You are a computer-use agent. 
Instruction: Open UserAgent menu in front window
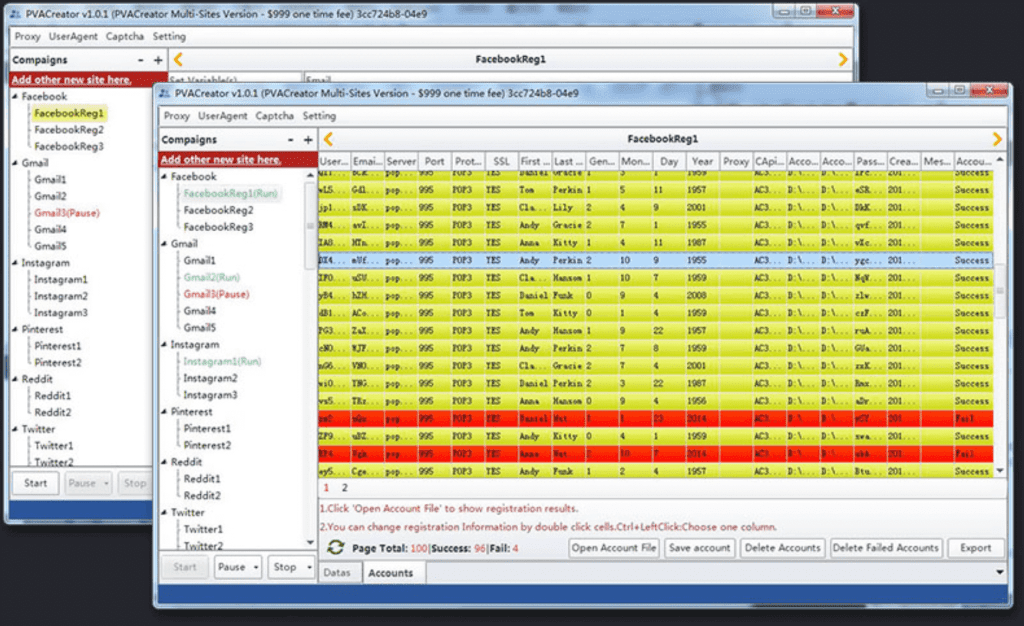click(223, 116)
